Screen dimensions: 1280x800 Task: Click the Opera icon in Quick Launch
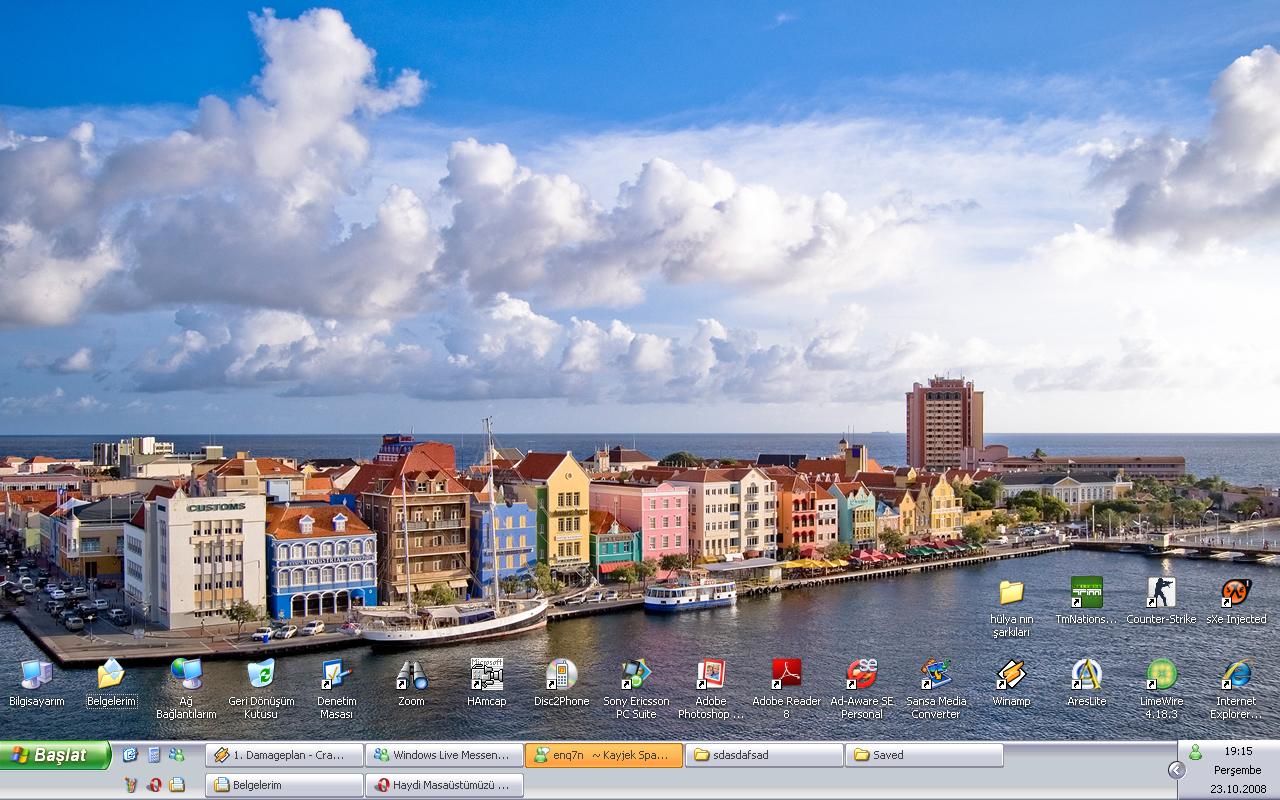click(x=154, y=785)
